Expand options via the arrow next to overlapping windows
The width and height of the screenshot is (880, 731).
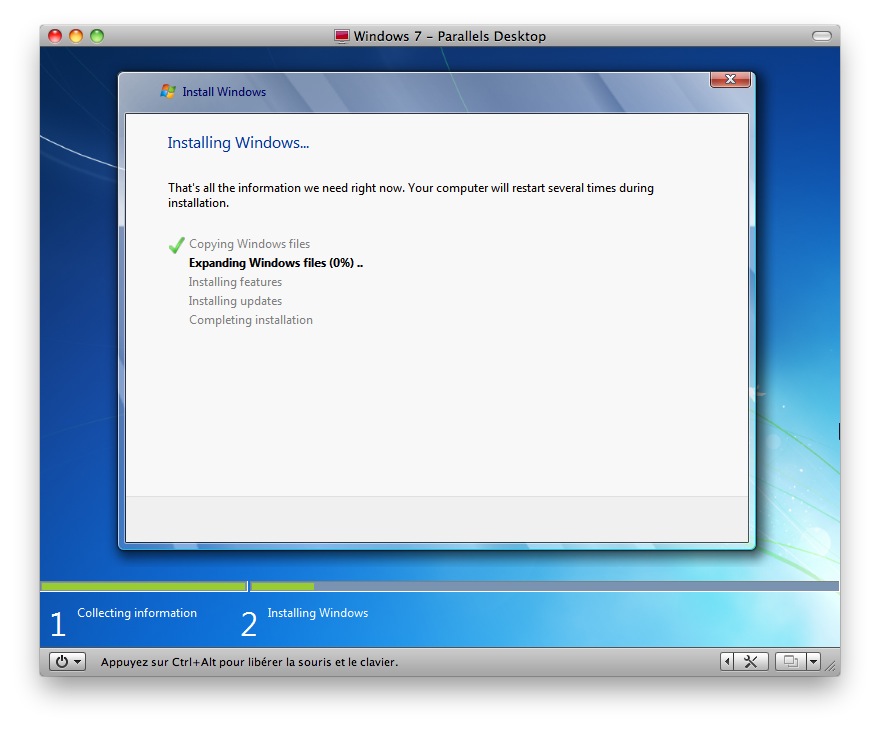pyautogui.click(x=812, y=661)
